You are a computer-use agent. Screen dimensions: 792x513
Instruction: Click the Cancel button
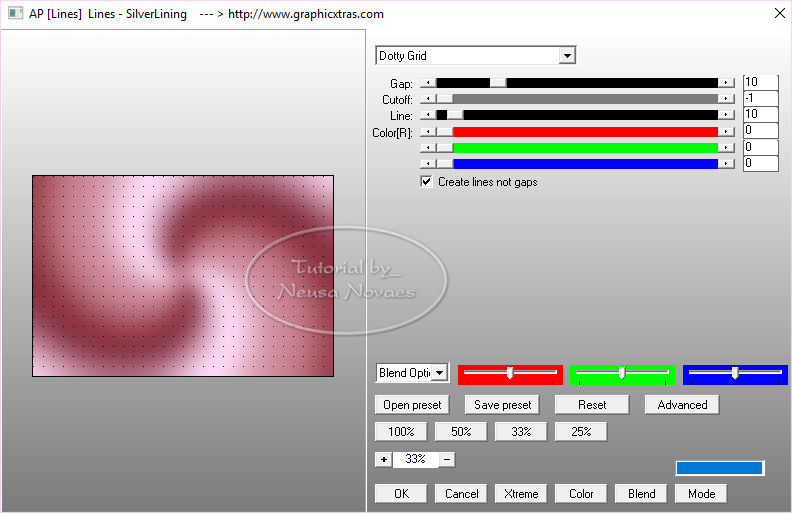tap(461, 494)
